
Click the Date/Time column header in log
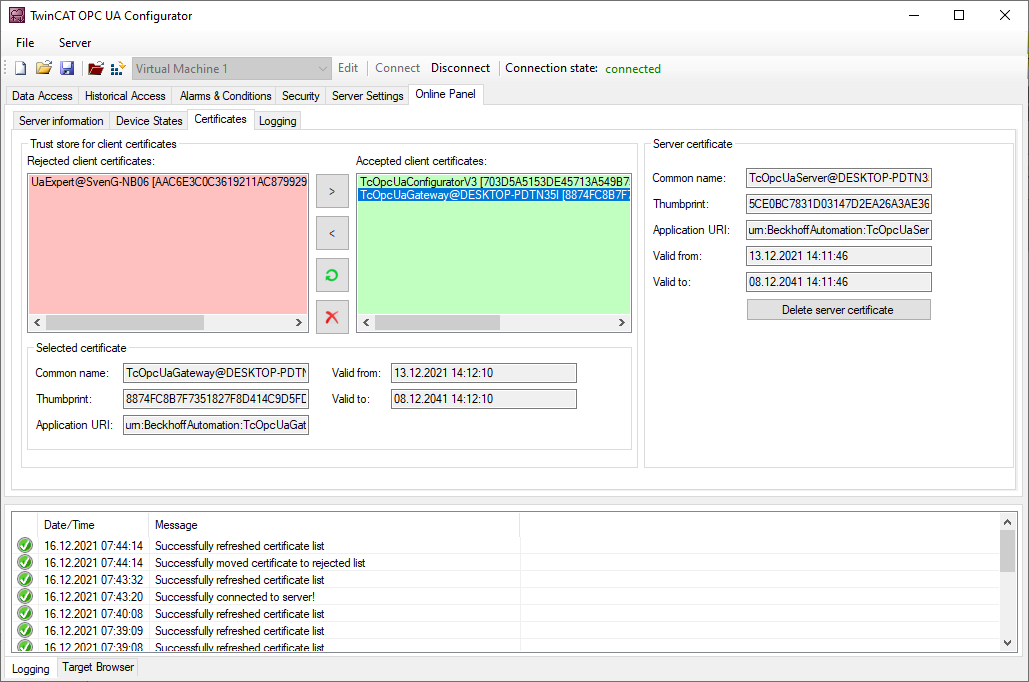click(x=93, y=524)
